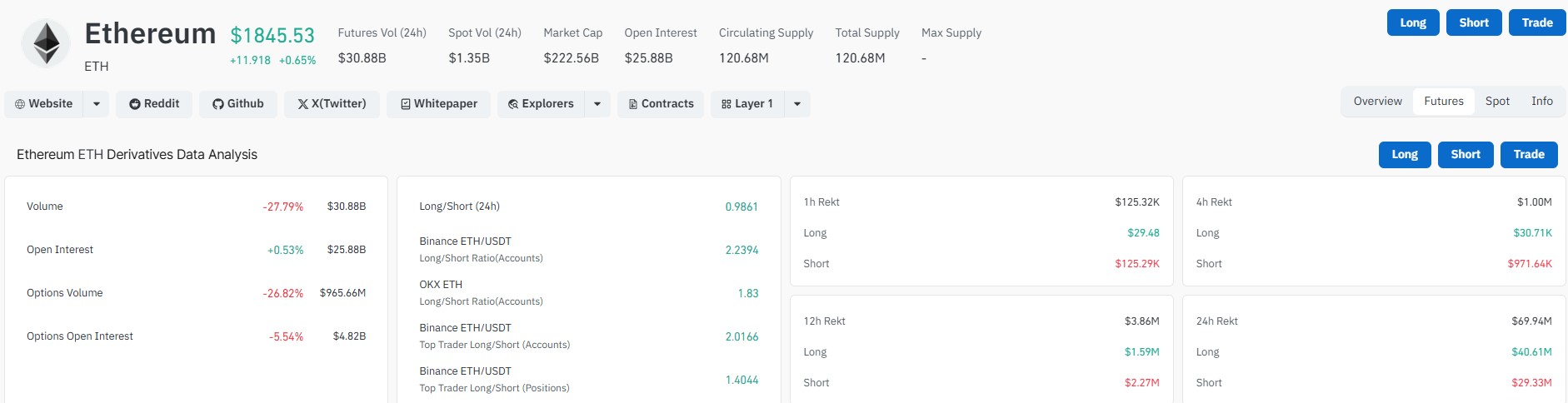Click the Futures Vol (24h) label
The height and width of the screenshot is (403, 1568).
point(382,33)
